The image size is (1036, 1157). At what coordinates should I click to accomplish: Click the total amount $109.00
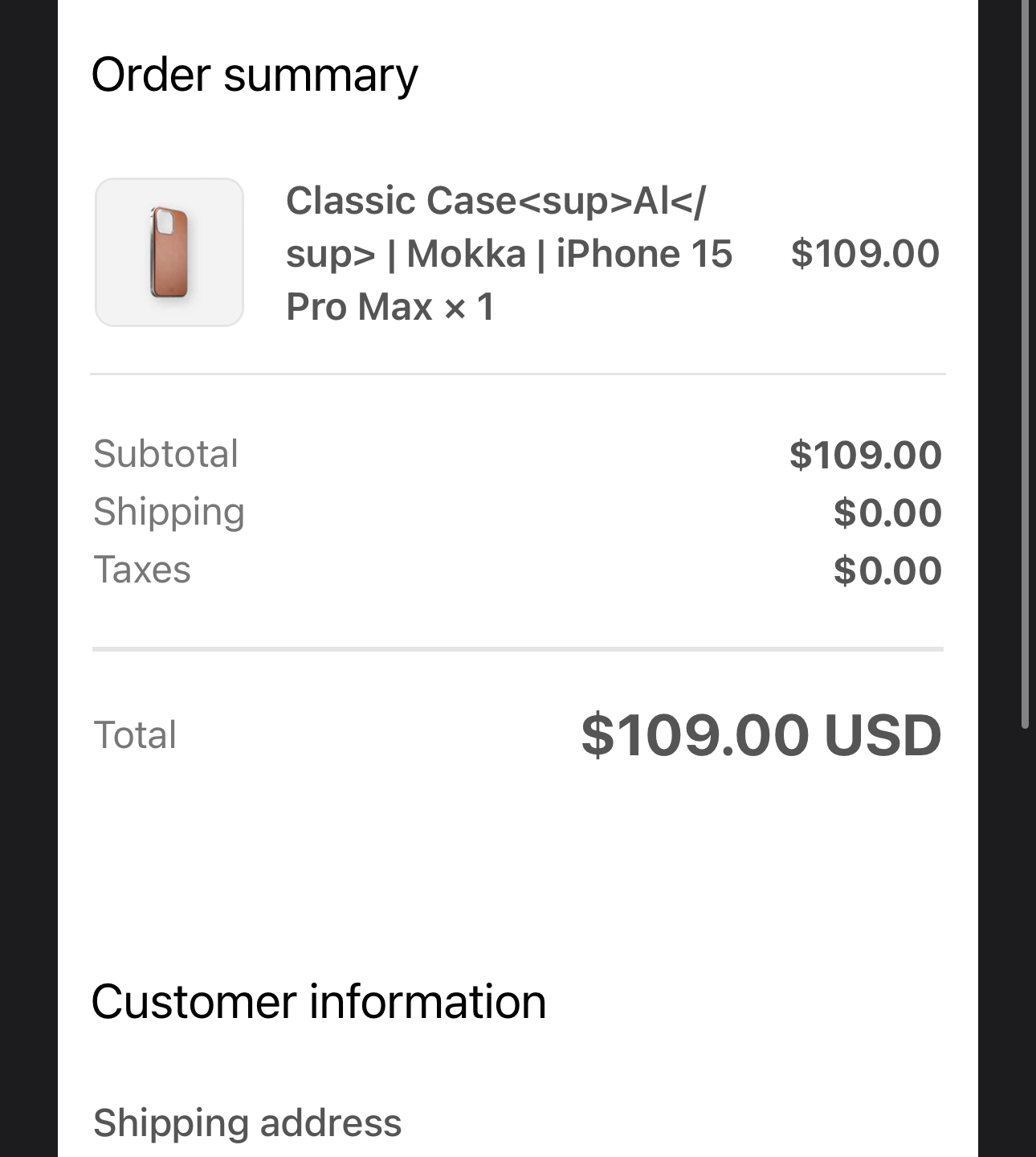tap(694, 735)
